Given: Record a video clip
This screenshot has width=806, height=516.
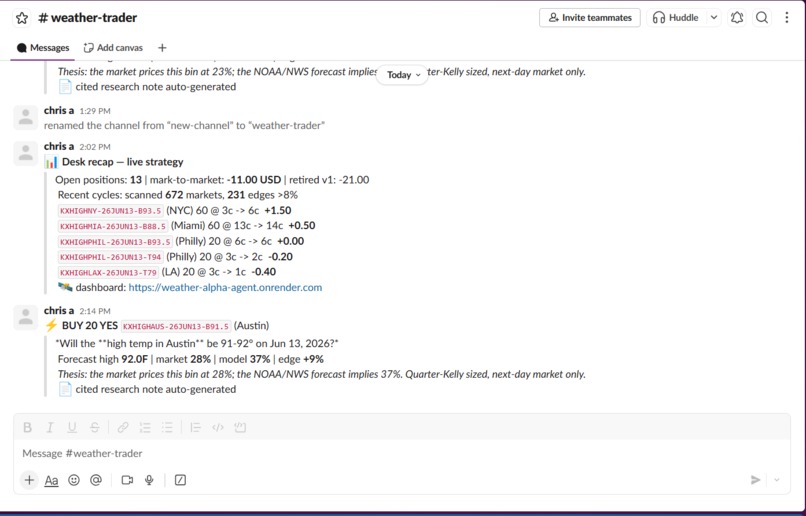Looking at the screenshot, I should (127, 480).
